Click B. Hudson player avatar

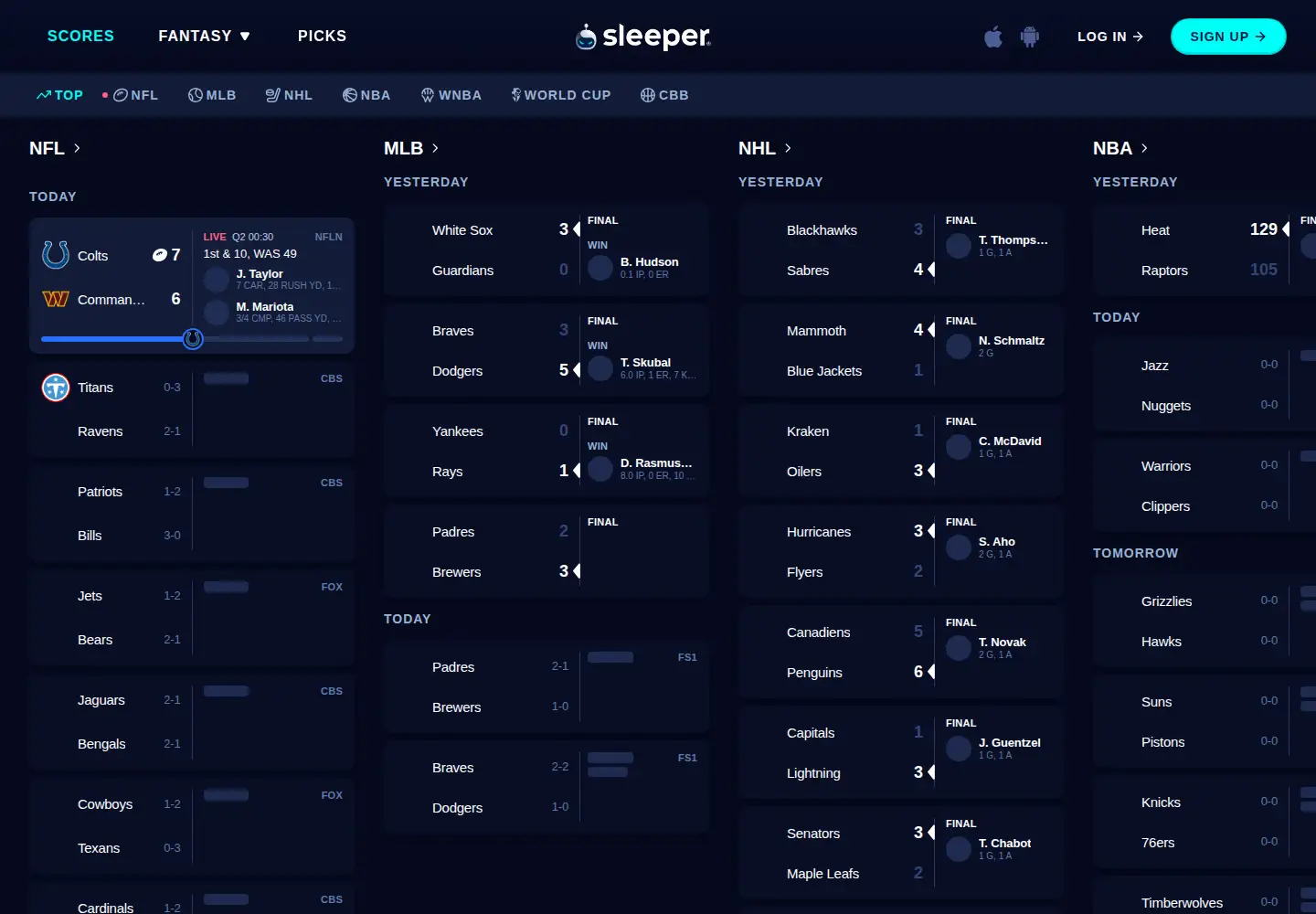600,268
